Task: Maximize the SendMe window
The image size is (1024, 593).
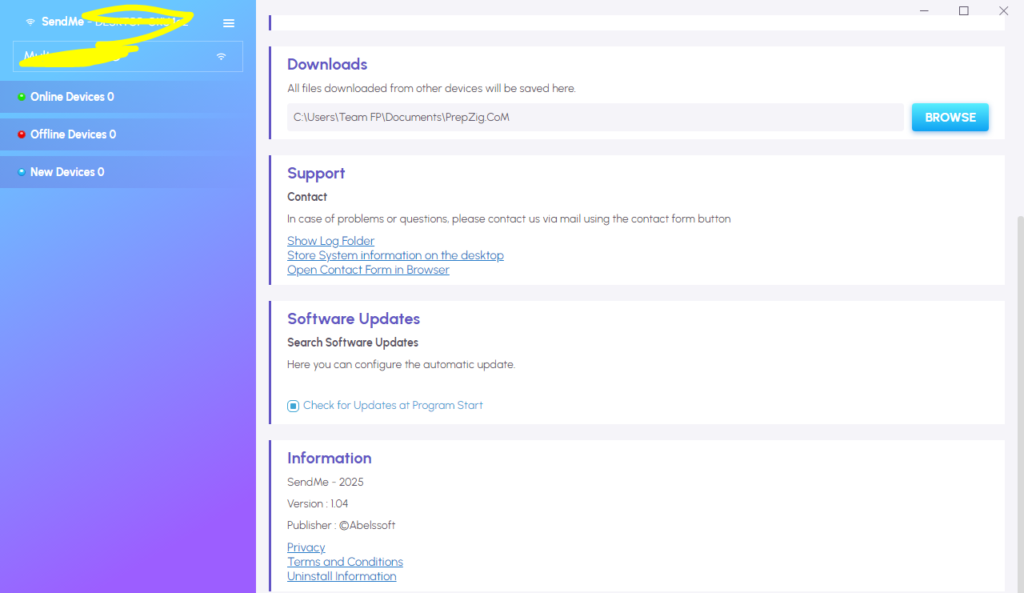Action: pyautogui.click(x=963, y=11)
